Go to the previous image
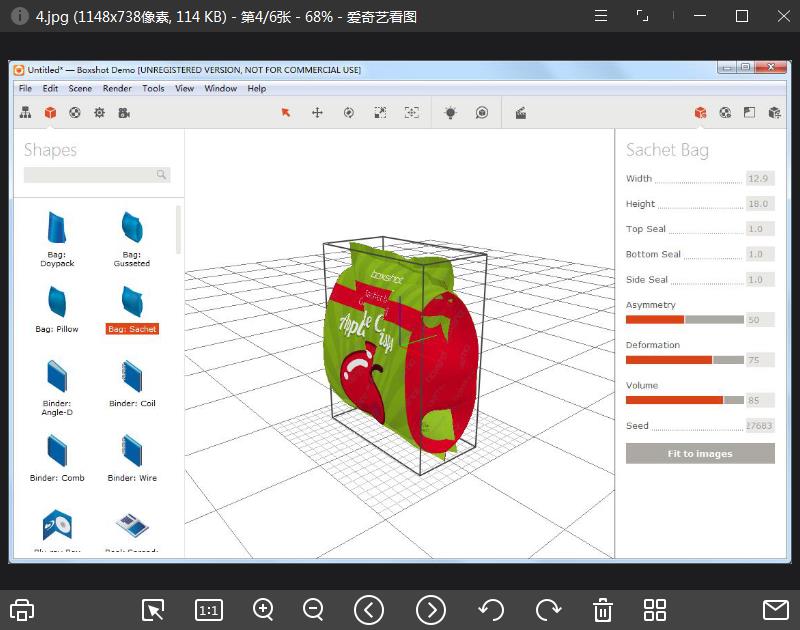The width and height of the screenshot is (800, 630). click(x=369, y=610)
